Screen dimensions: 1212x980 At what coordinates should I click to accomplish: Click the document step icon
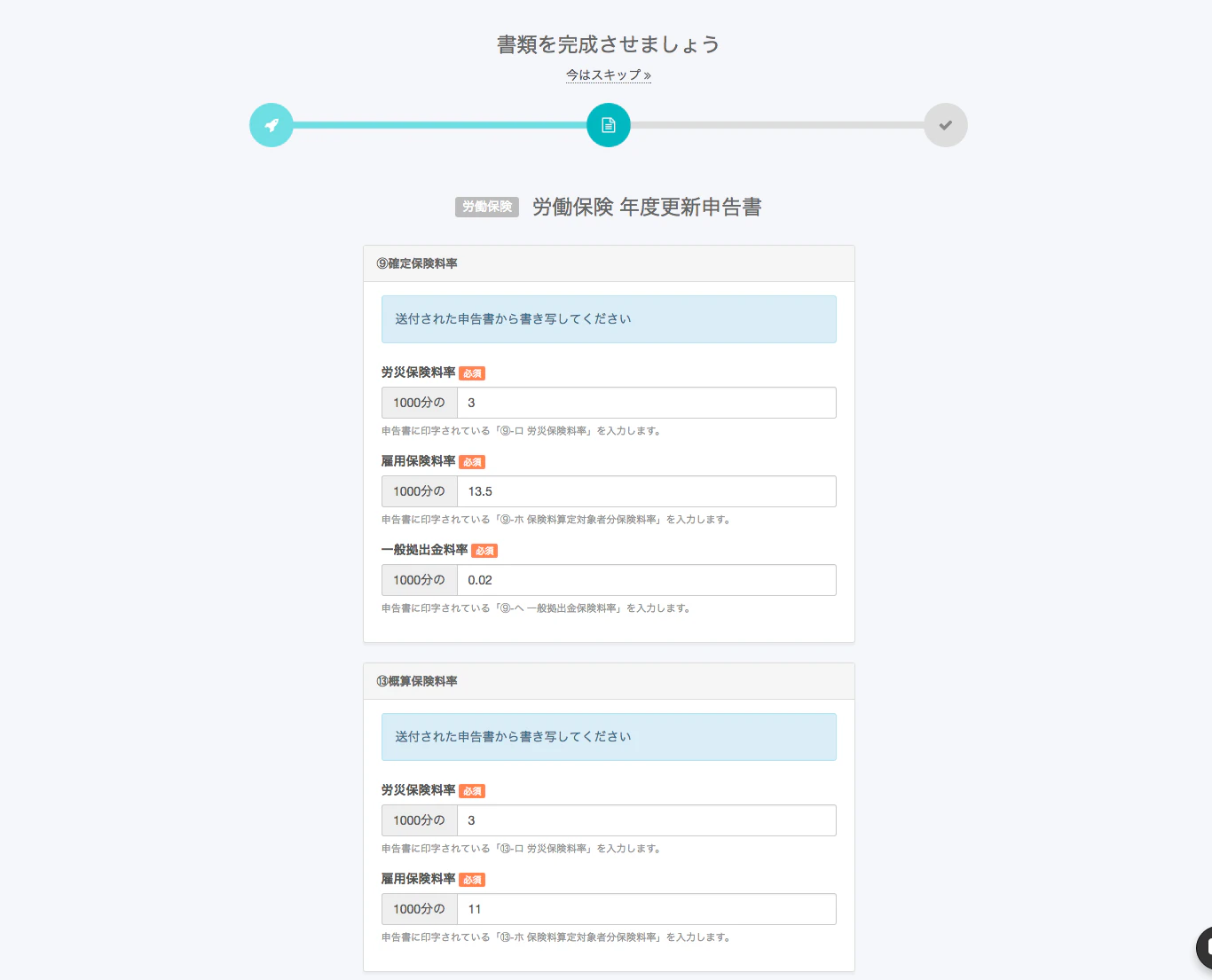pyautogui.click(x=609, y=125)
